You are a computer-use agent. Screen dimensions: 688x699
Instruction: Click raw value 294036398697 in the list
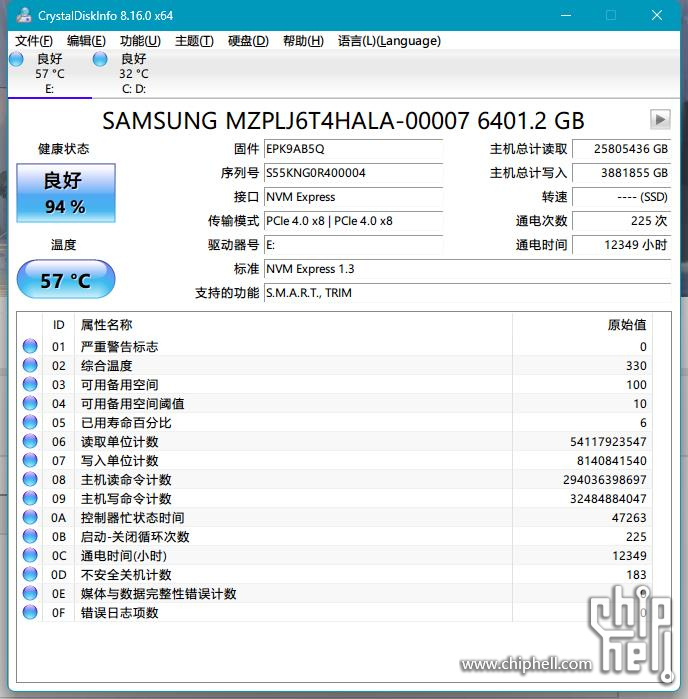[605, 480]
